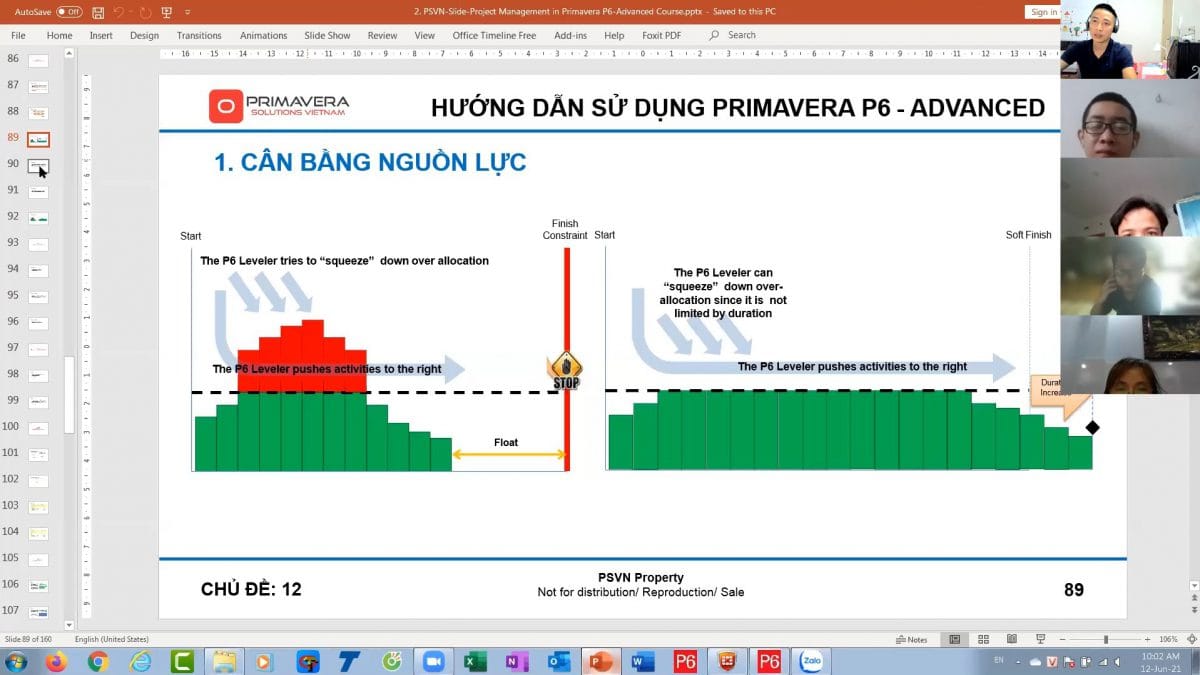This screenshot has width=1200, height=675.
Task: Click the Primavera Solutions Vietnam logo on the slide
Action: tap(279, 106)
